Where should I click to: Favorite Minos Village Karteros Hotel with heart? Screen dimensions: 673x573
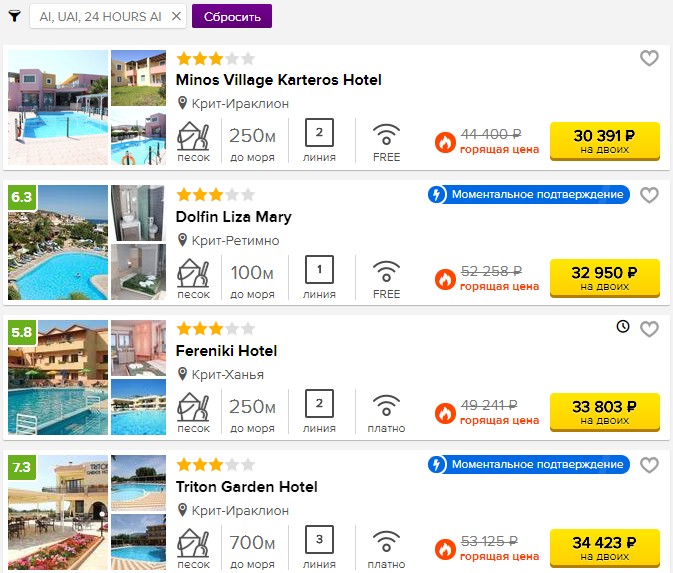click(x=649, y=58)
